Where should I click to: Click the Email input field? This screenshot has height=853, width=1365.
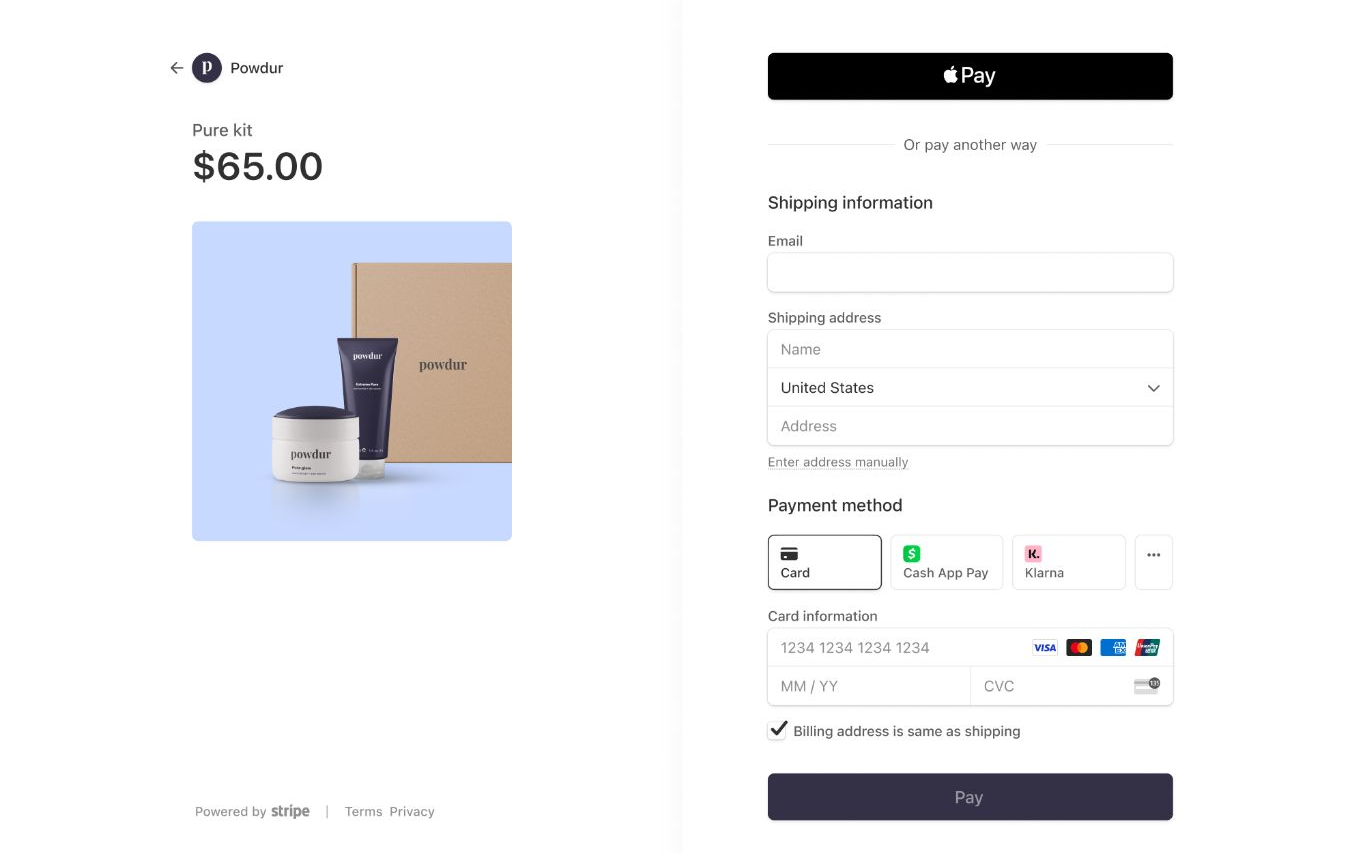[x=970, y=272]
